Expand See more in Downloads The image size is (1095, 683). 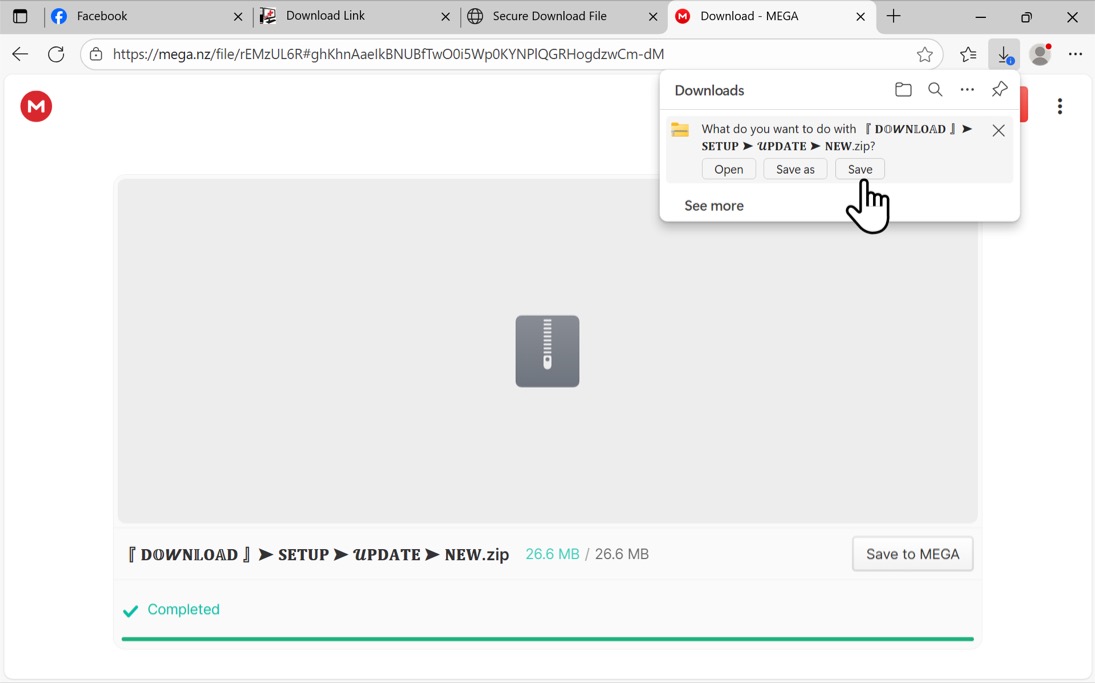pos(714,206)
